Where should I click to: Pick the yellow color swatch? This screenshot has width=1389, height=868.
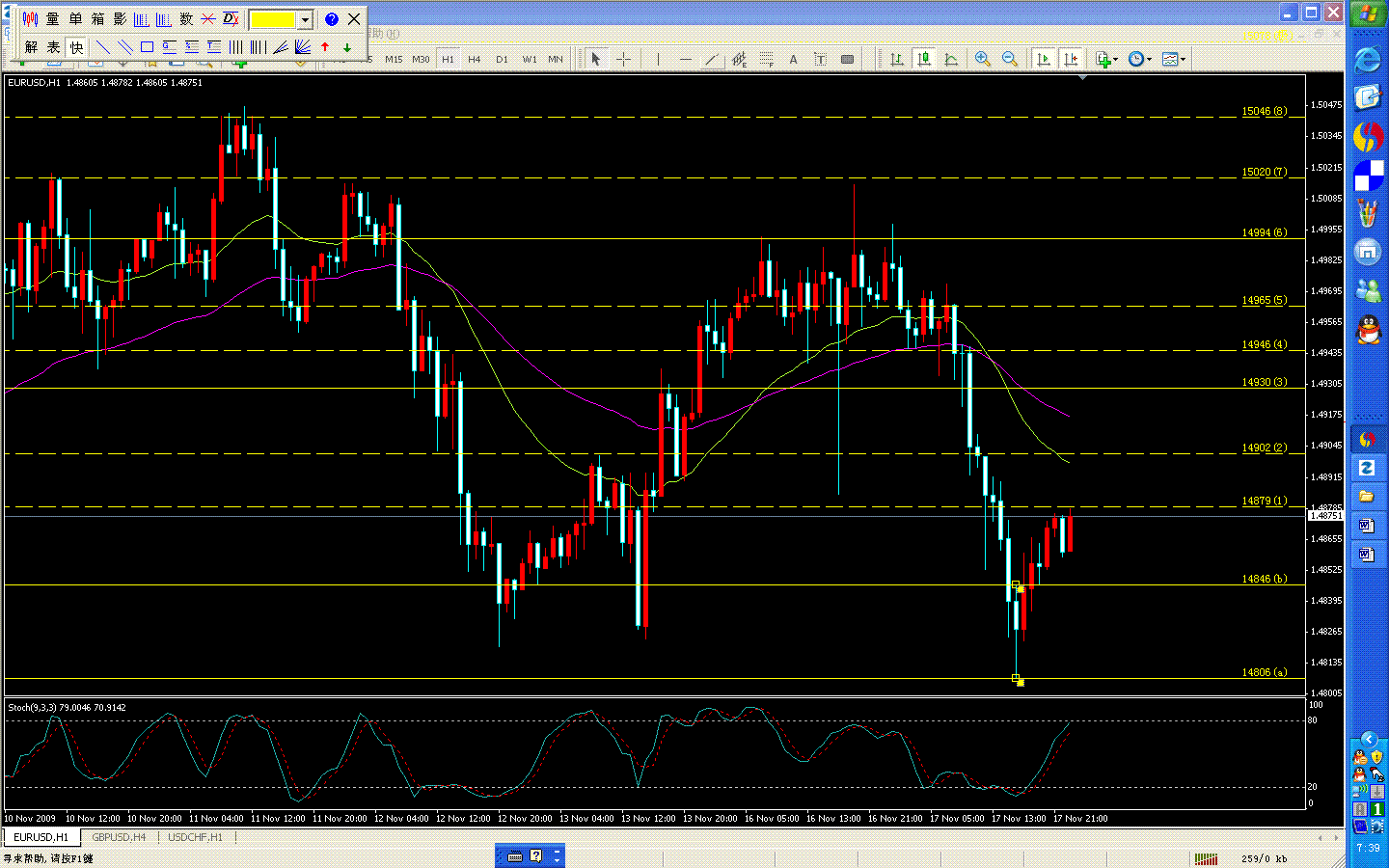pyautogui.click(x=274, y=19)
